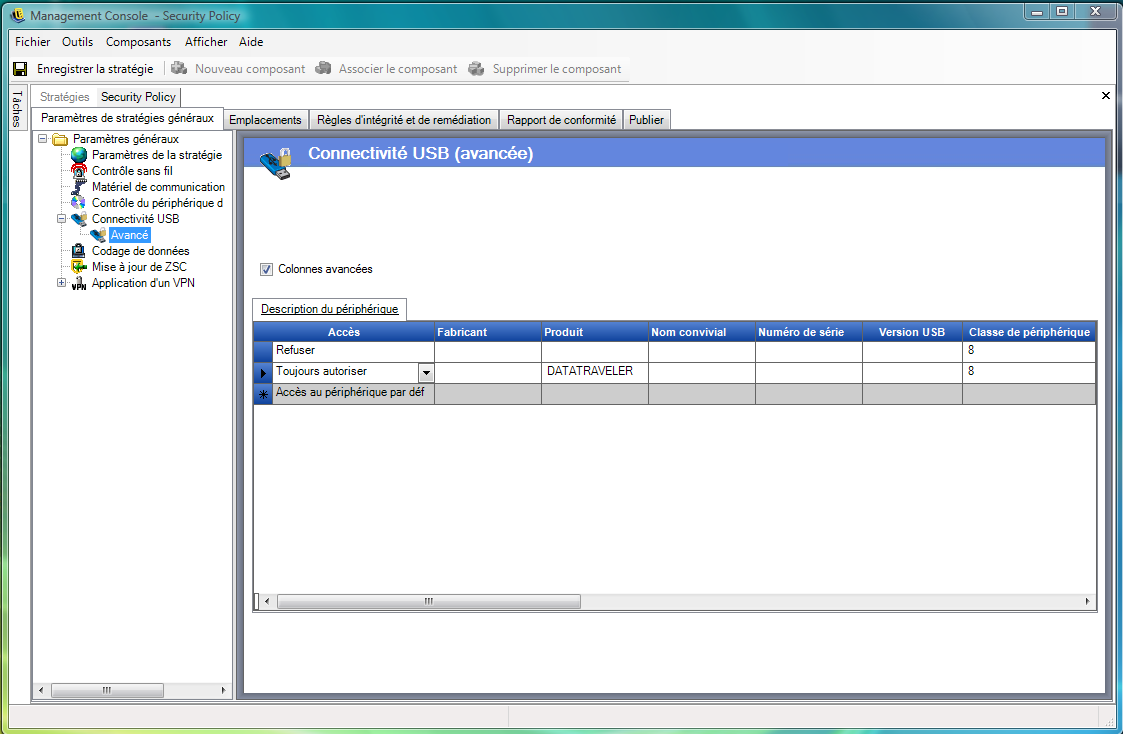Click the Associer le composant icon

click(323, 69)
